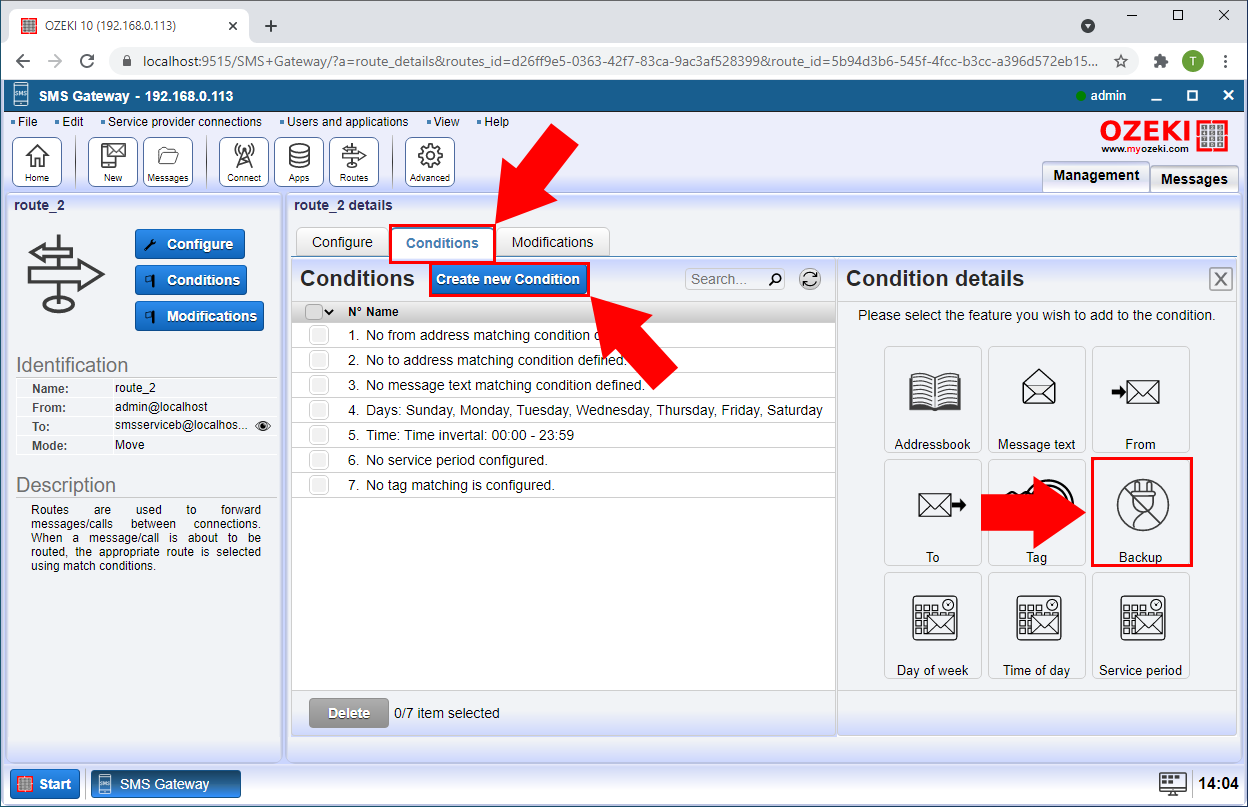Select the Days Sunday through Saturday row
The width and height of the screenshot is (1248, 807).
[563, 410]
